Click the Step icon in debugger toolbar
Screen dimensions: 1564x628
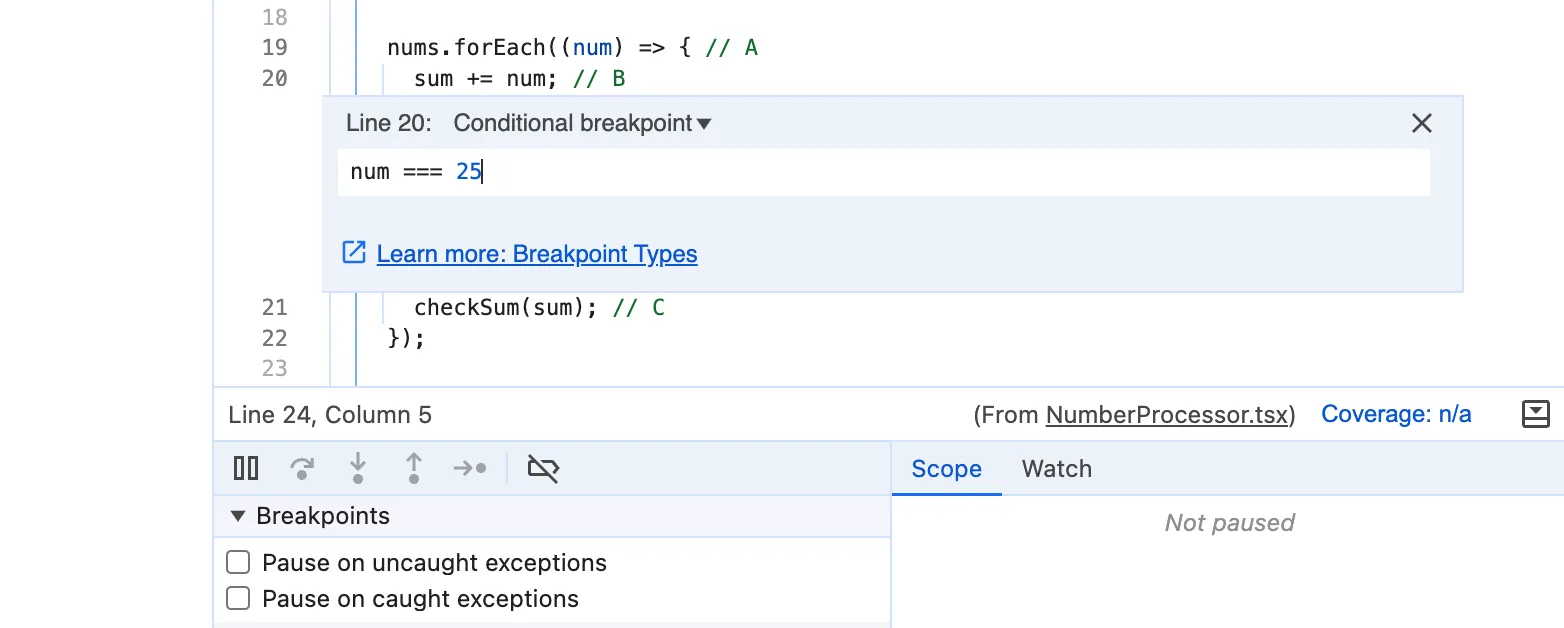pos(470,468)
